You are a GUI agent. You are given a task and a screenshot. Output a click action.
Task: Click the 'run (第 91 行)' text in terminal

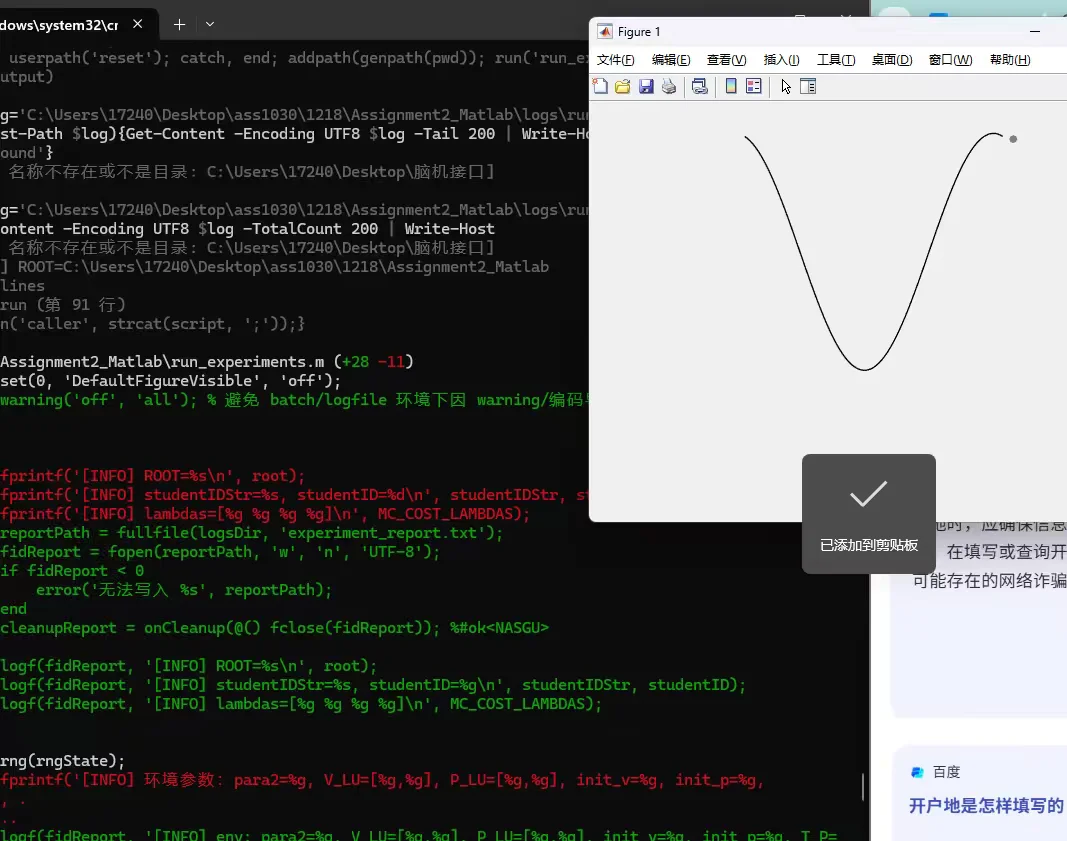[63, 304]
